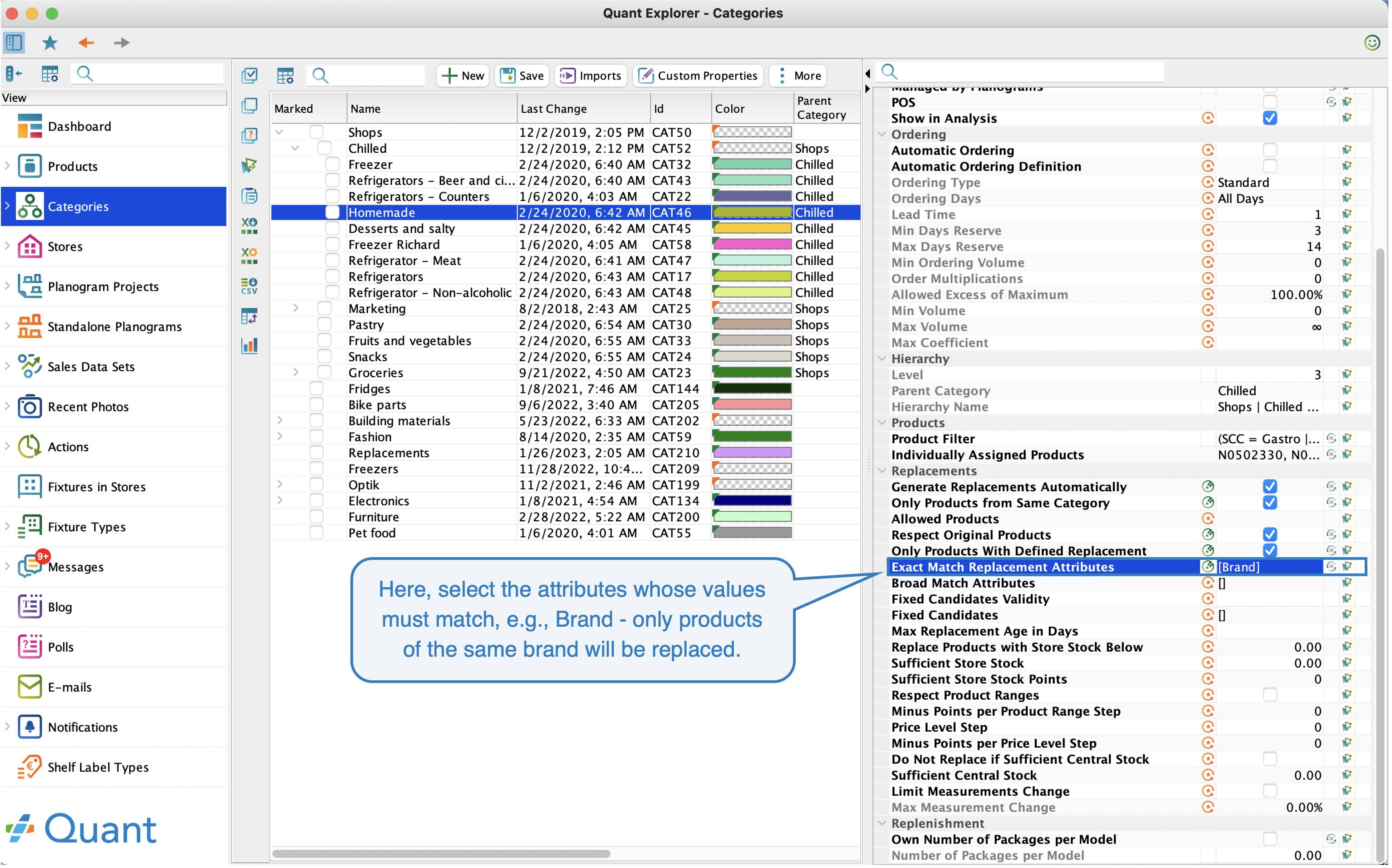Click the Save button

(522, 76)
